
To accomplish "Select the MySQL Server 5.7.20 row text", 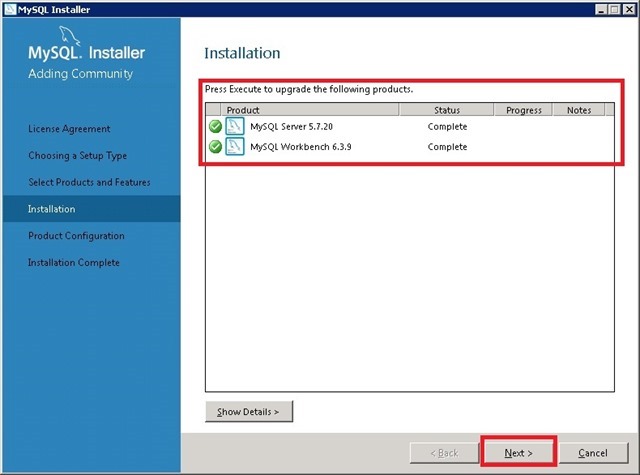I will point(291,127).
